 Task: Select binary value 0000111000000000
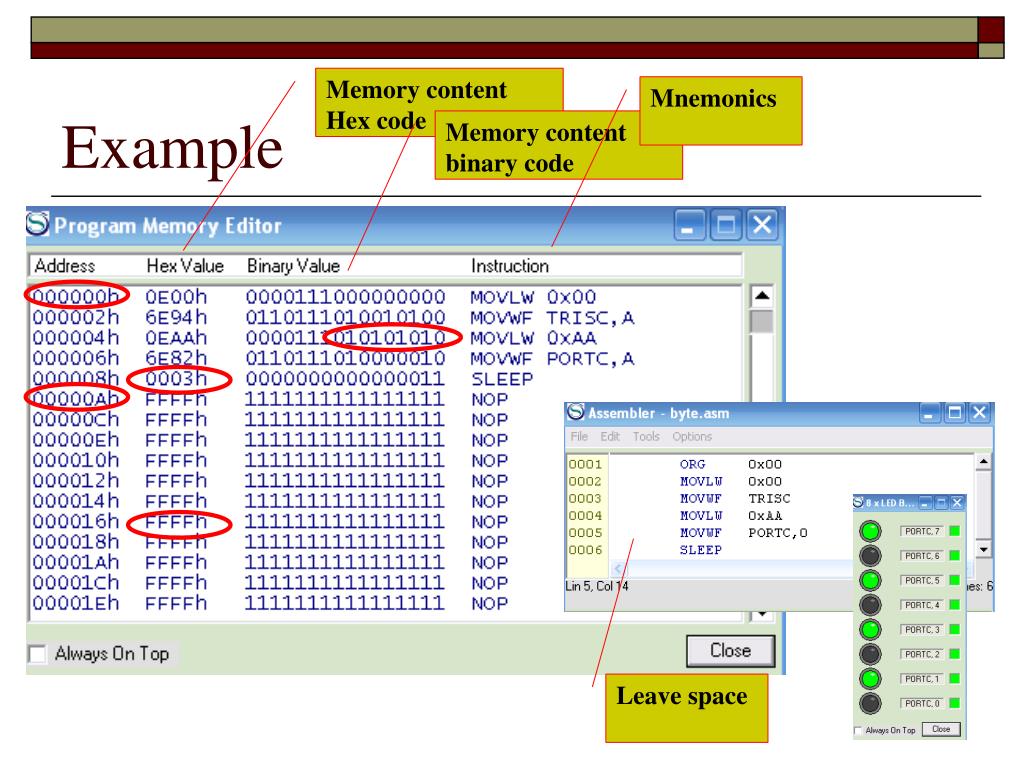[x=345, y=297]
